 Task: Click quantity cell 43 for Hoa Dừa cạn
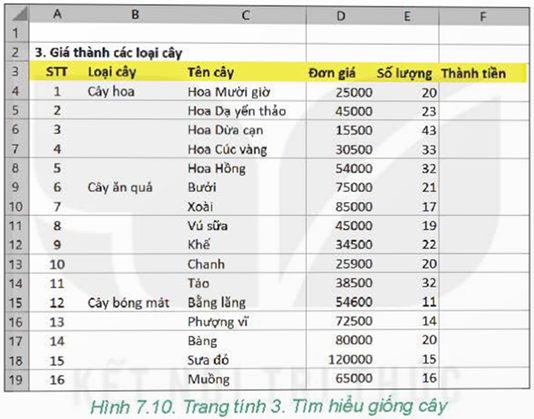coord(428,130)
